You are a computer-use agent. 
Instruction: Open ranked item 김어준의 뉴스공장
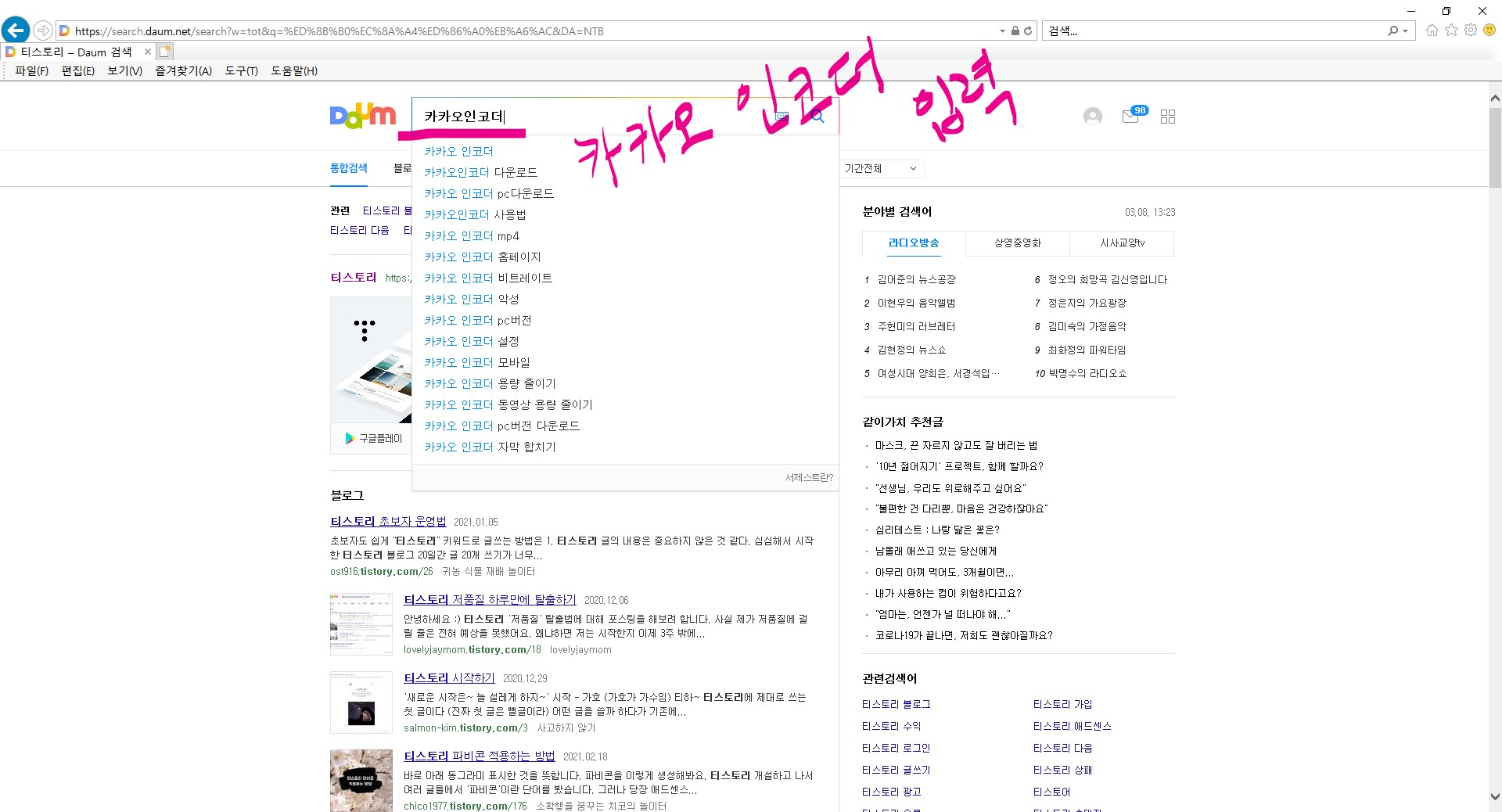tap(917, 279)
